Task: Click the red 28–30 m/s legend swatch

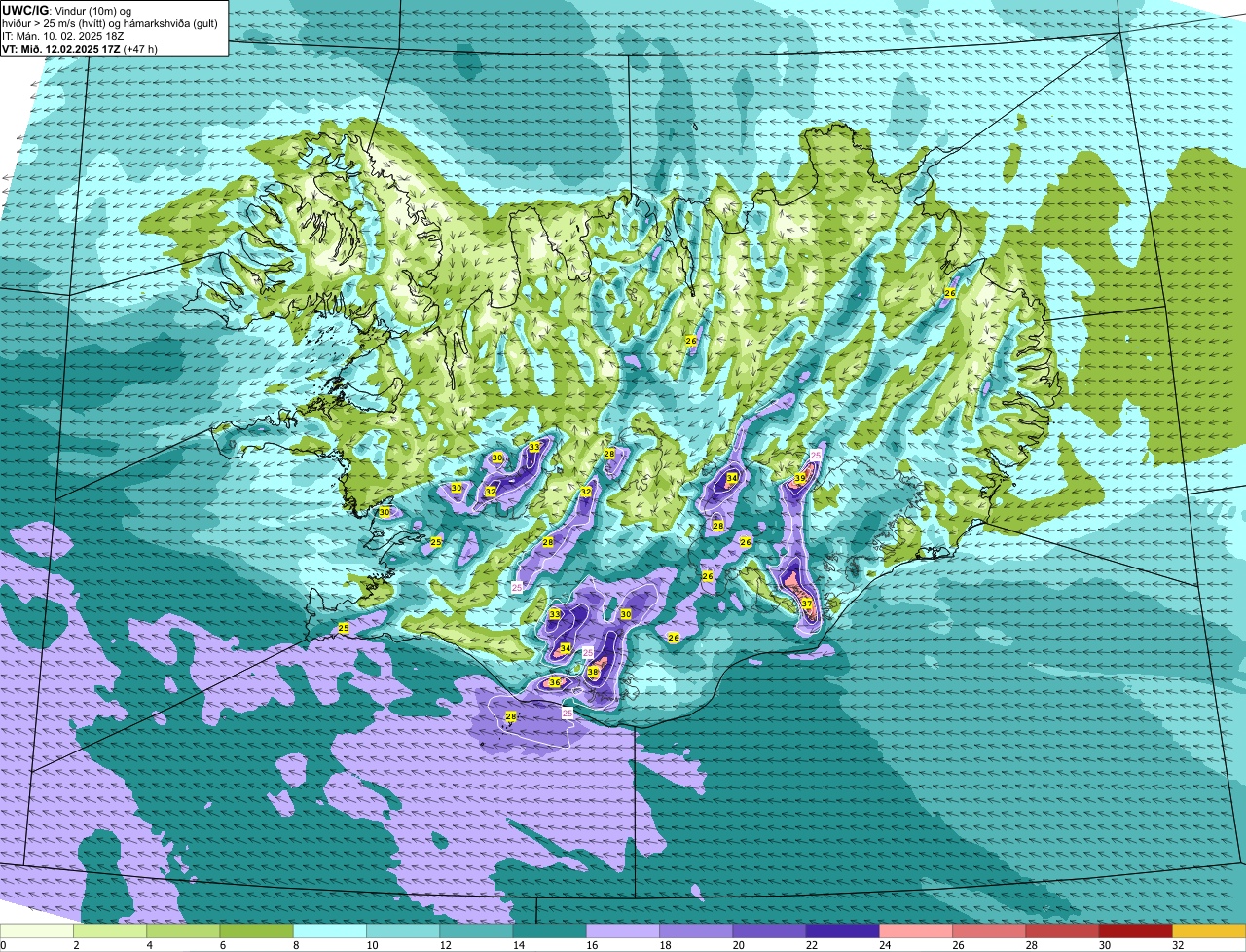Action: [x=1063, y=931]
